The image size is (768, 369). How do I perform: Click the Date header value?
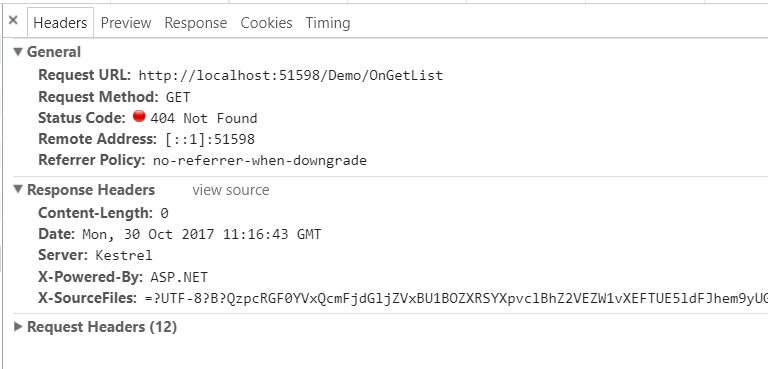pos(201,234)
